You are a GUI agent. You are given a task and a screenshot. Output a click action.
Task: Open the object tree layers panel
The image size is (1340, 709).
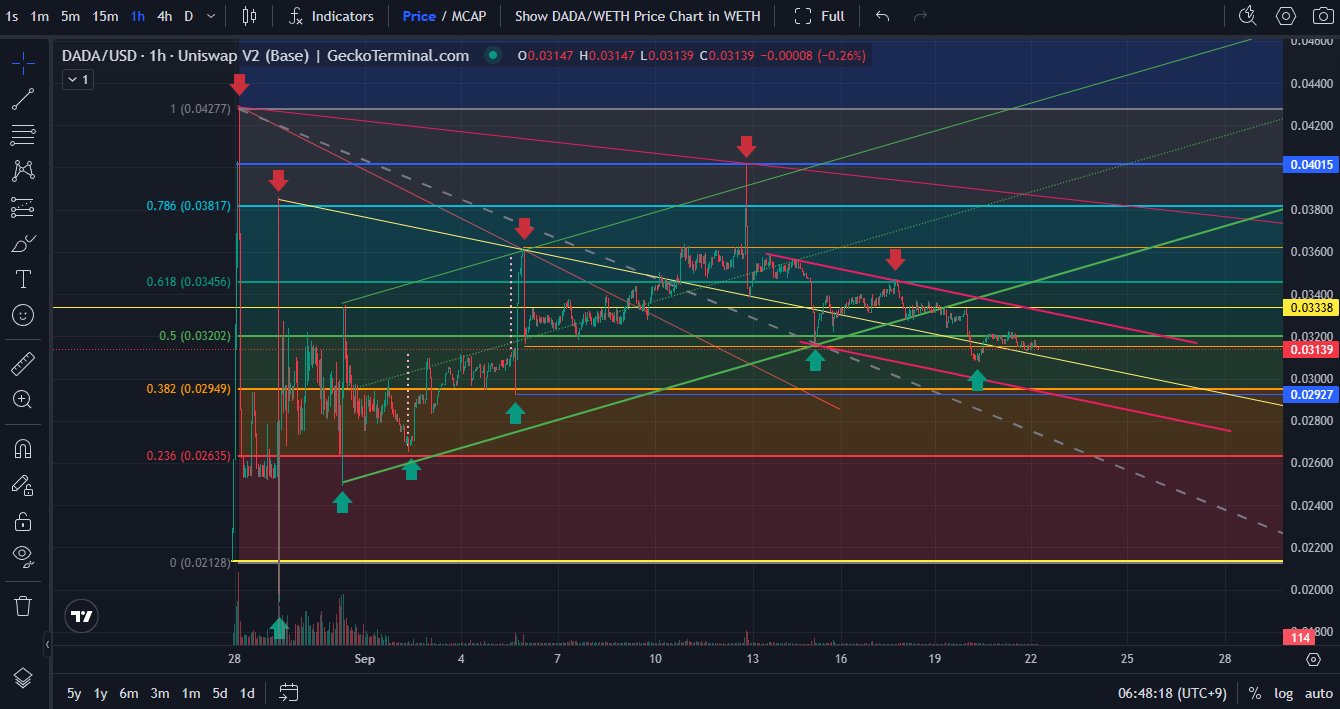(23, 677)
